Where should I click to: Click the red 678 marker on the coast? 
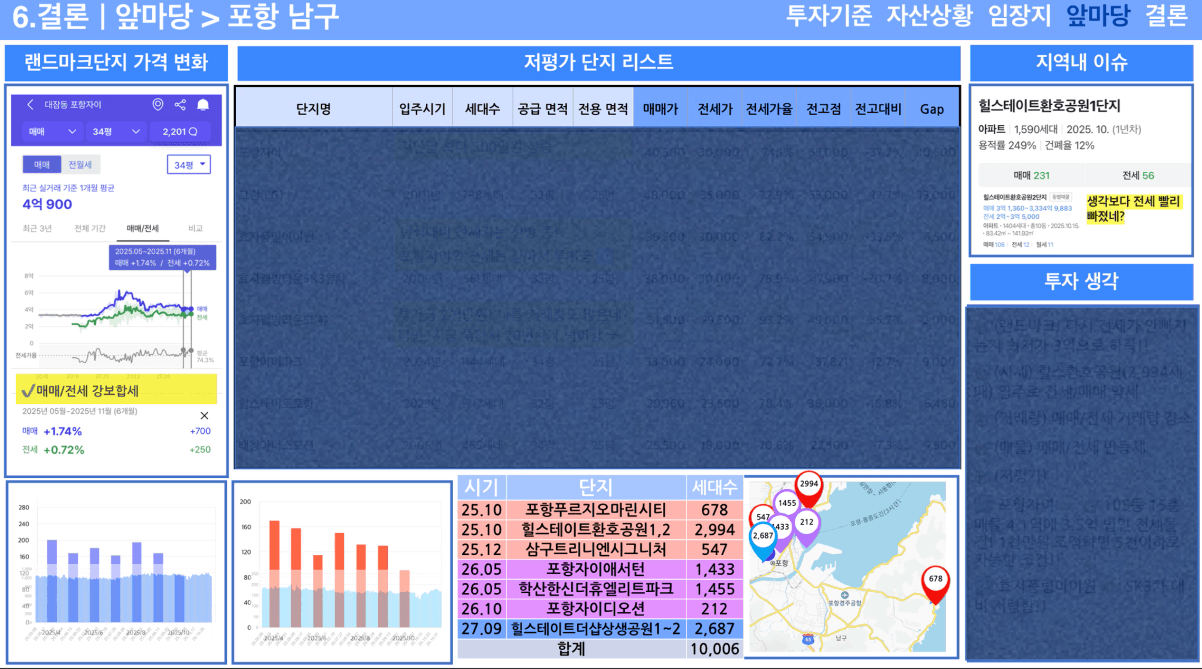click(x=935, y=582)
